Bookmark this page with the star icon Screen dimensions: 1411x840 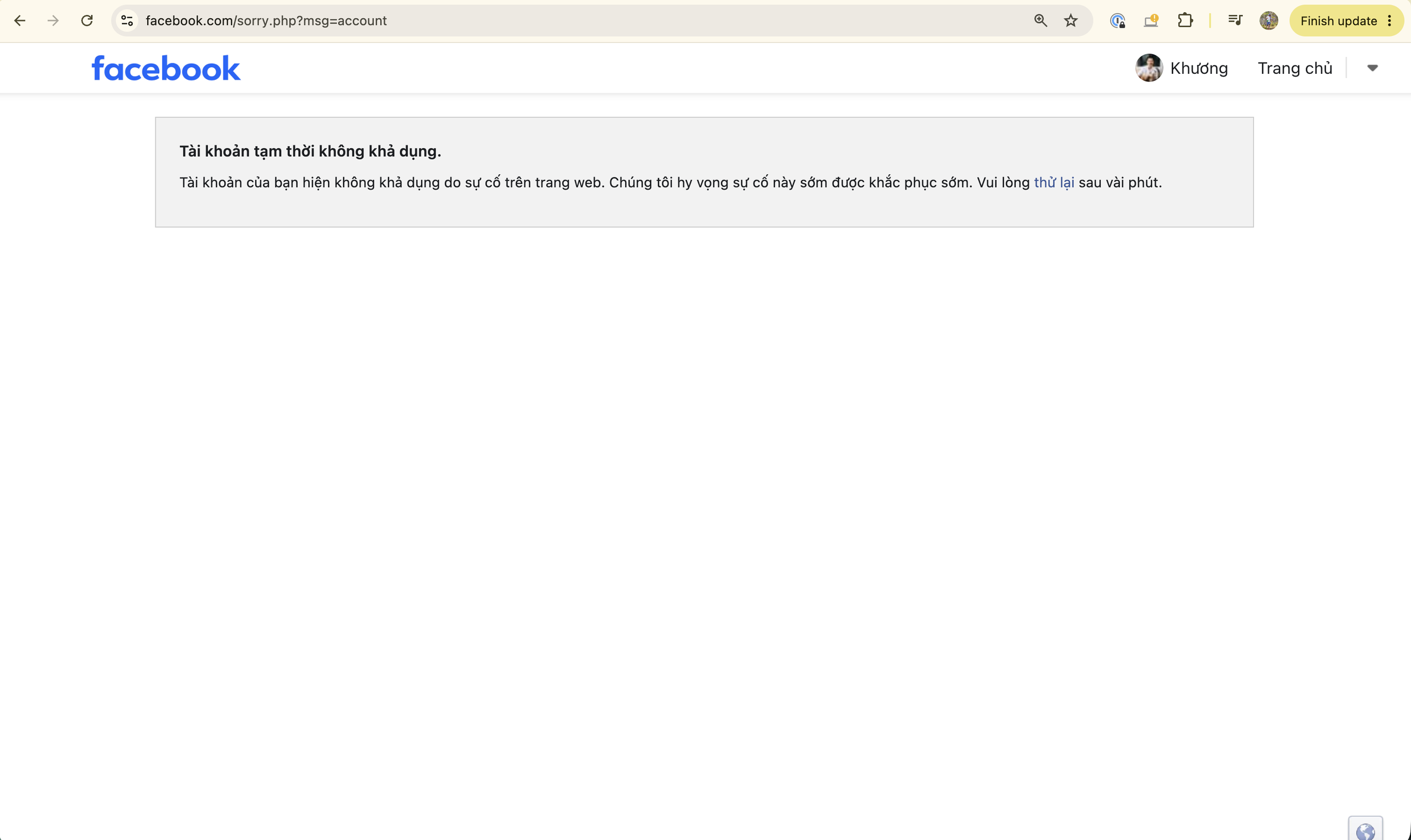tap(1070, 21)
